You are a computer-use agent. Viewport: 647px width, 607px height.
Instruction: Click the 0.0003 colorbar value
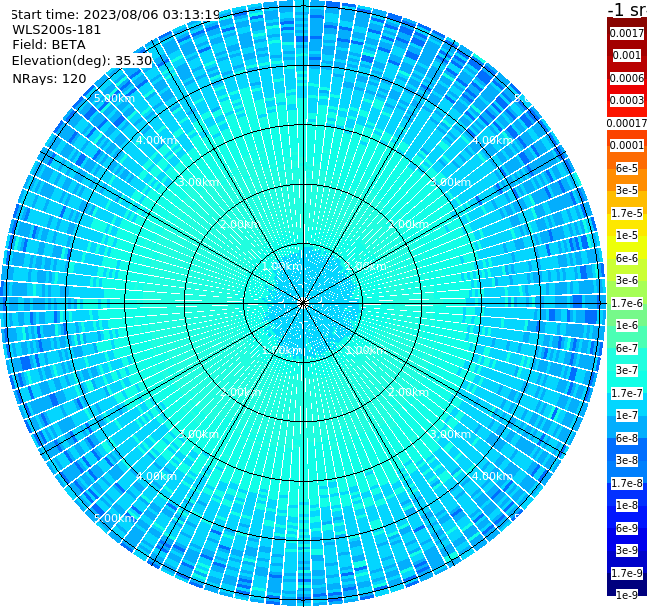point(627,100)
